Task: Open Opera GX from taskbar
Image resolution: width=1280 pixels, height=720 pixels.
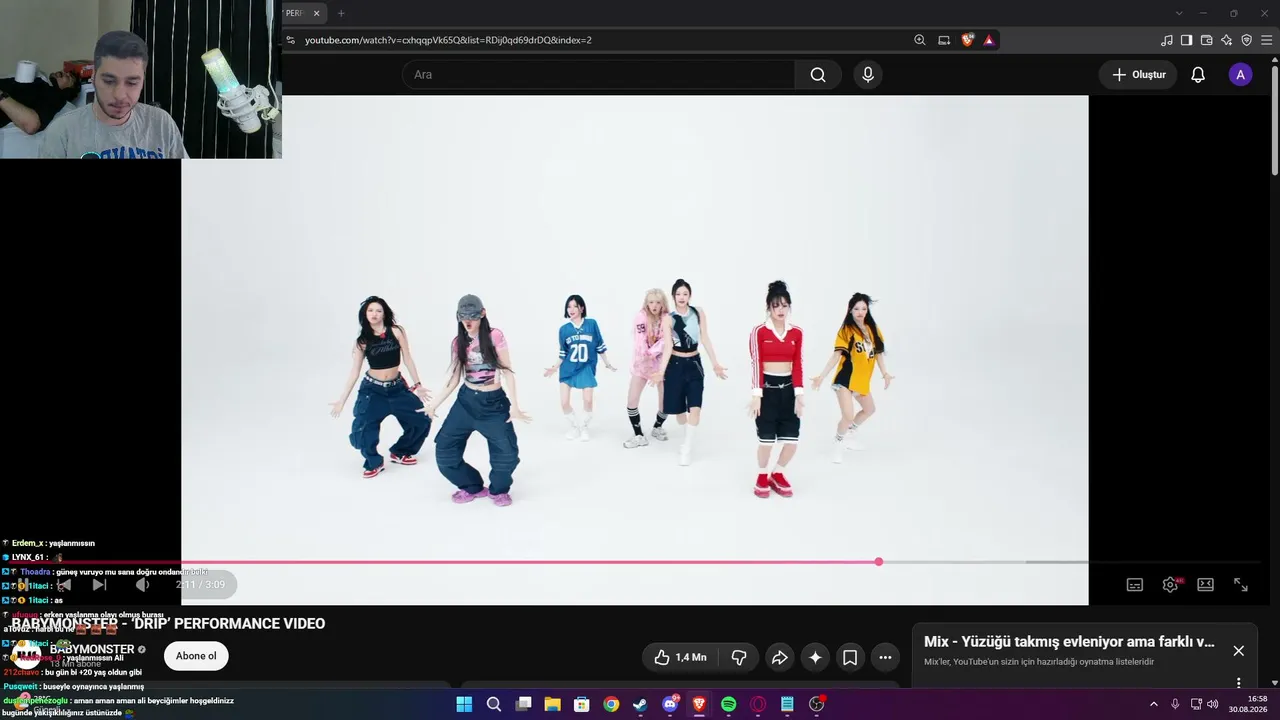Action: (x=758, y=704)
